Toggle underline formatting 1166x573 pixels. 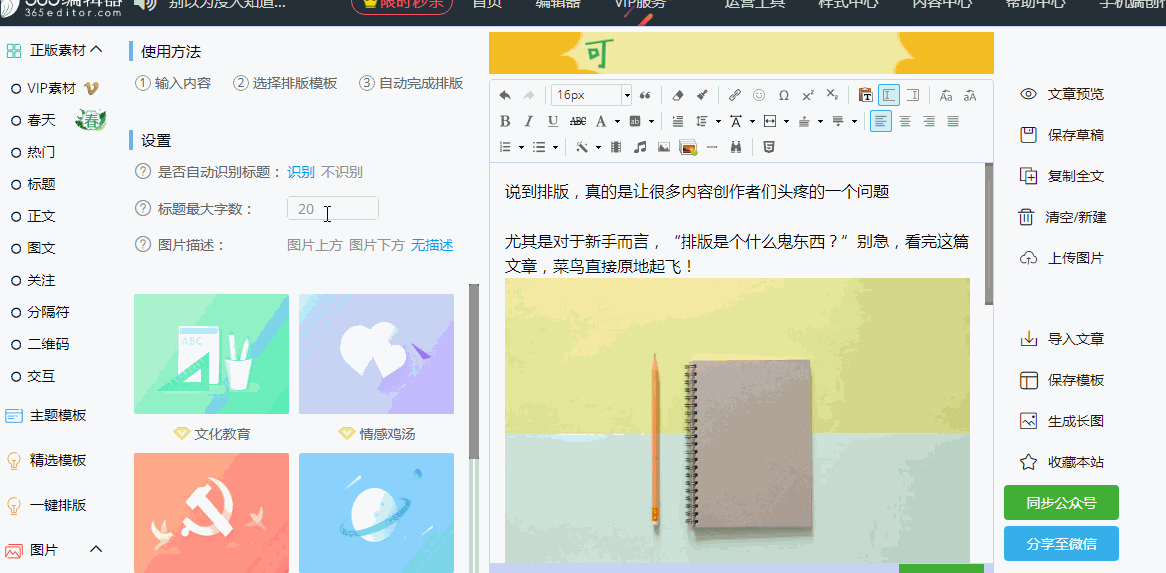[553, 121]
